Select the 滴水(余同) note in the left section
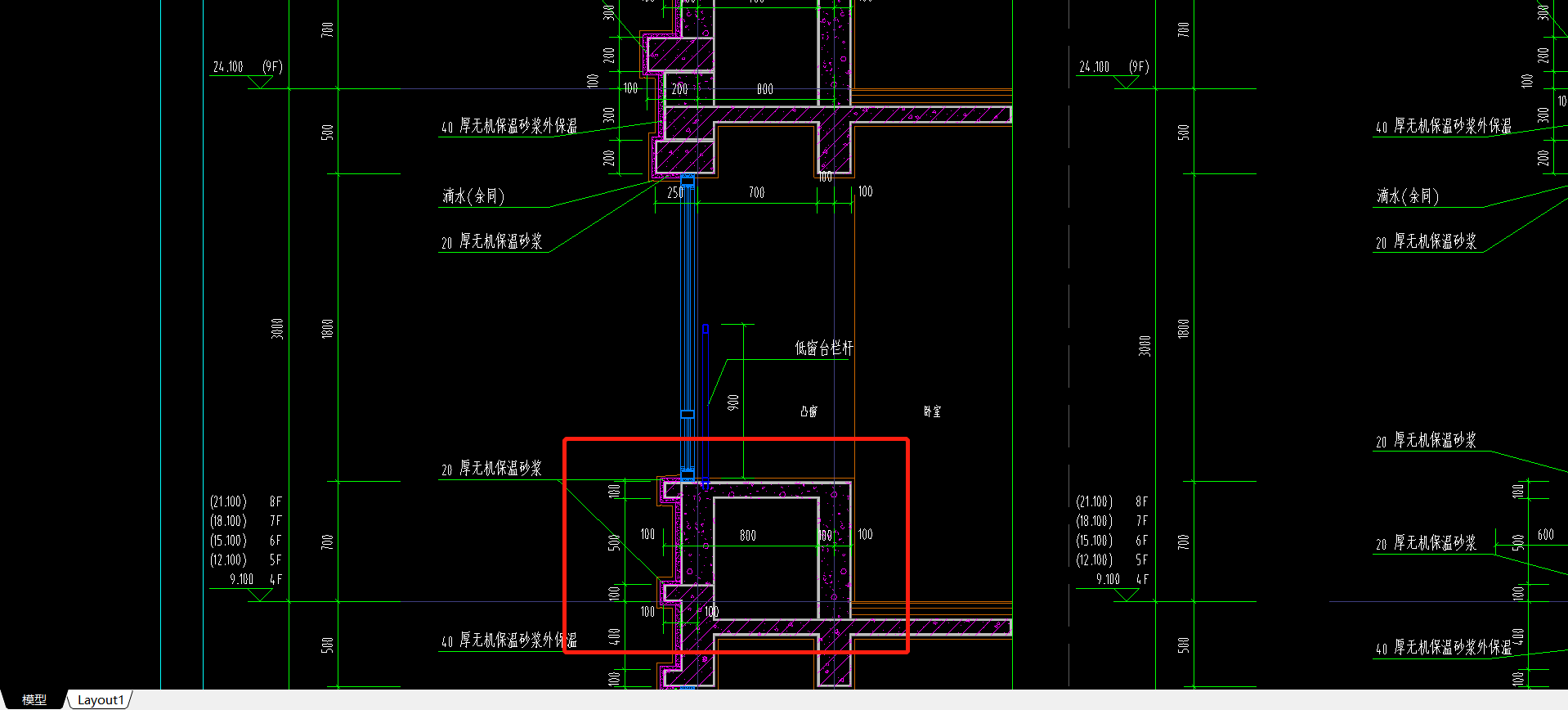 [473, 196]
